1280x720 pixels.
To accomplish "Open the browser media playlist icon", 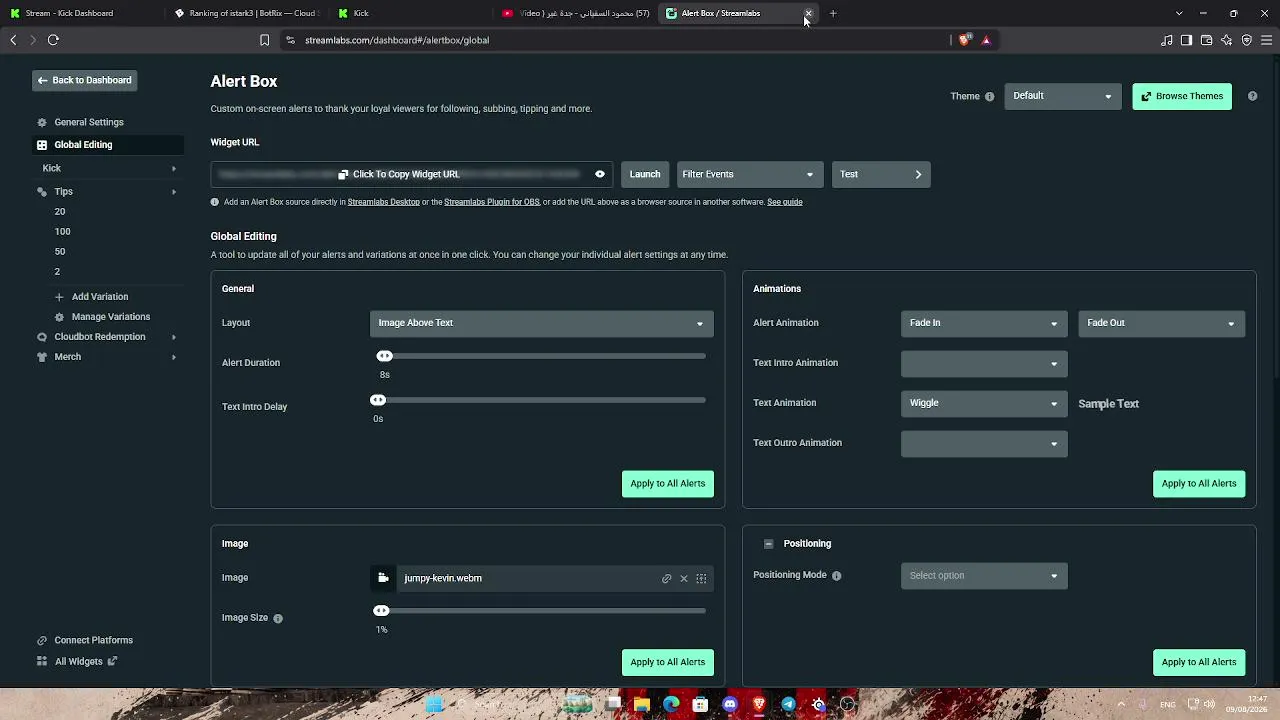I will pos(1167,40).
